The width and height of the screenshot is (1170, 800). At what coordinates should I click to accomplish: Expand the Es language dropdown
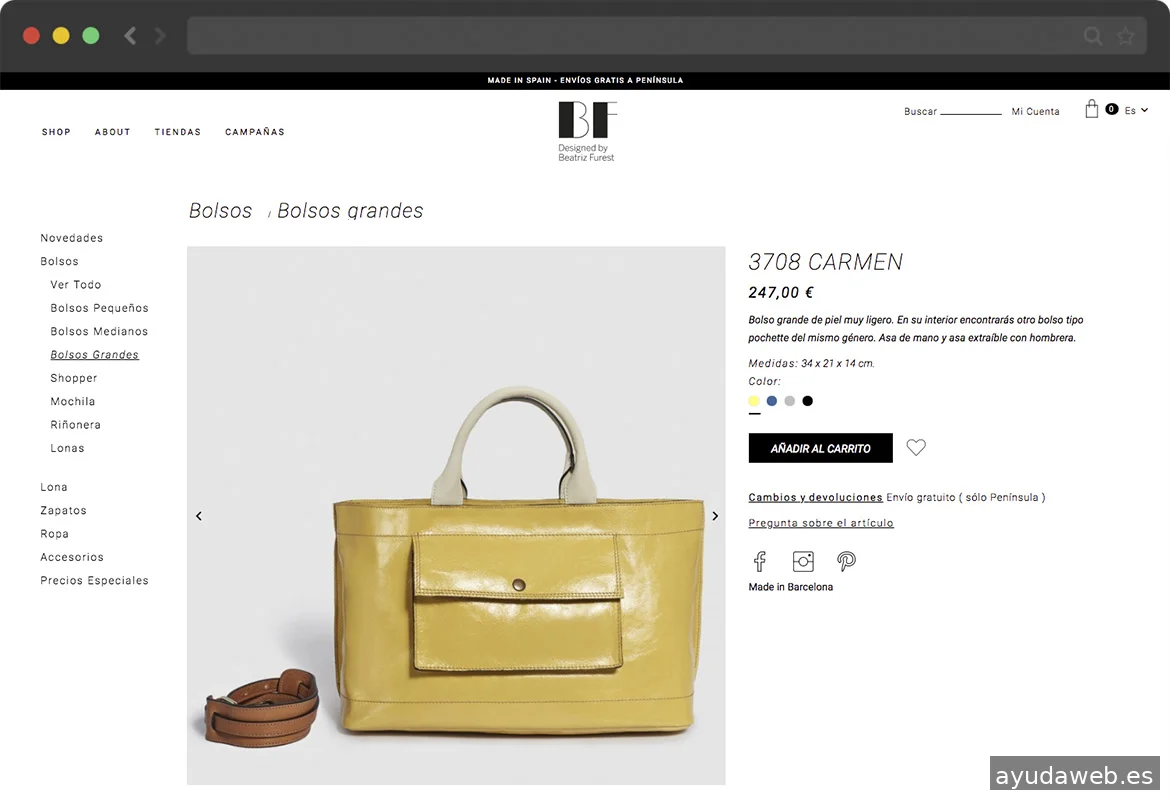[1136, 110]
